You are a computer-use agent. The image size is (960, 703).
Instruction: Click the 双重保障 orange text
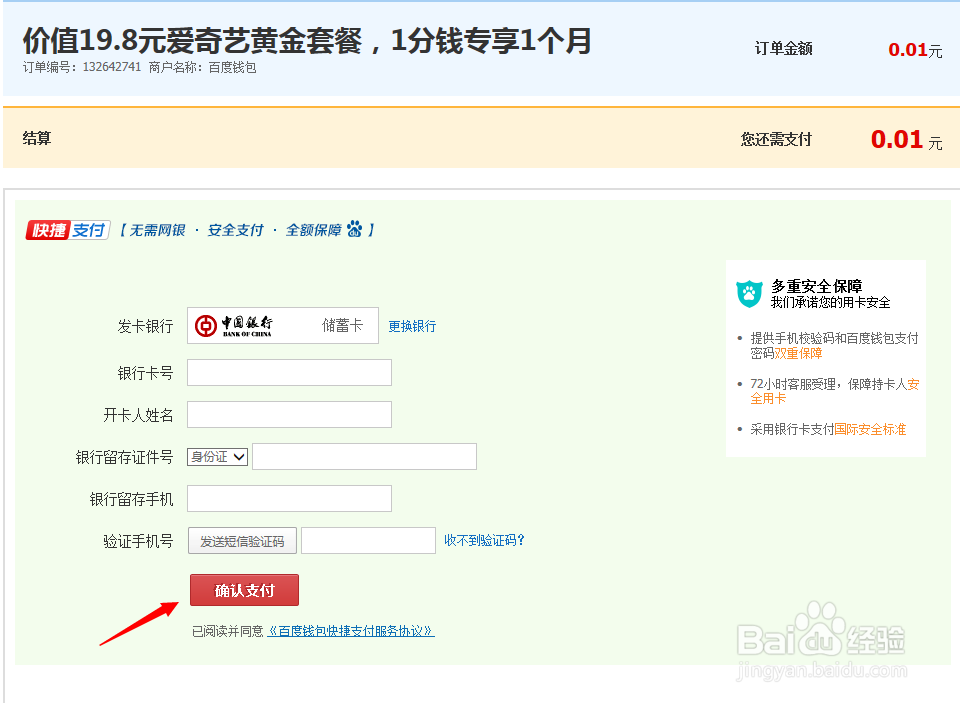[798, 353]
